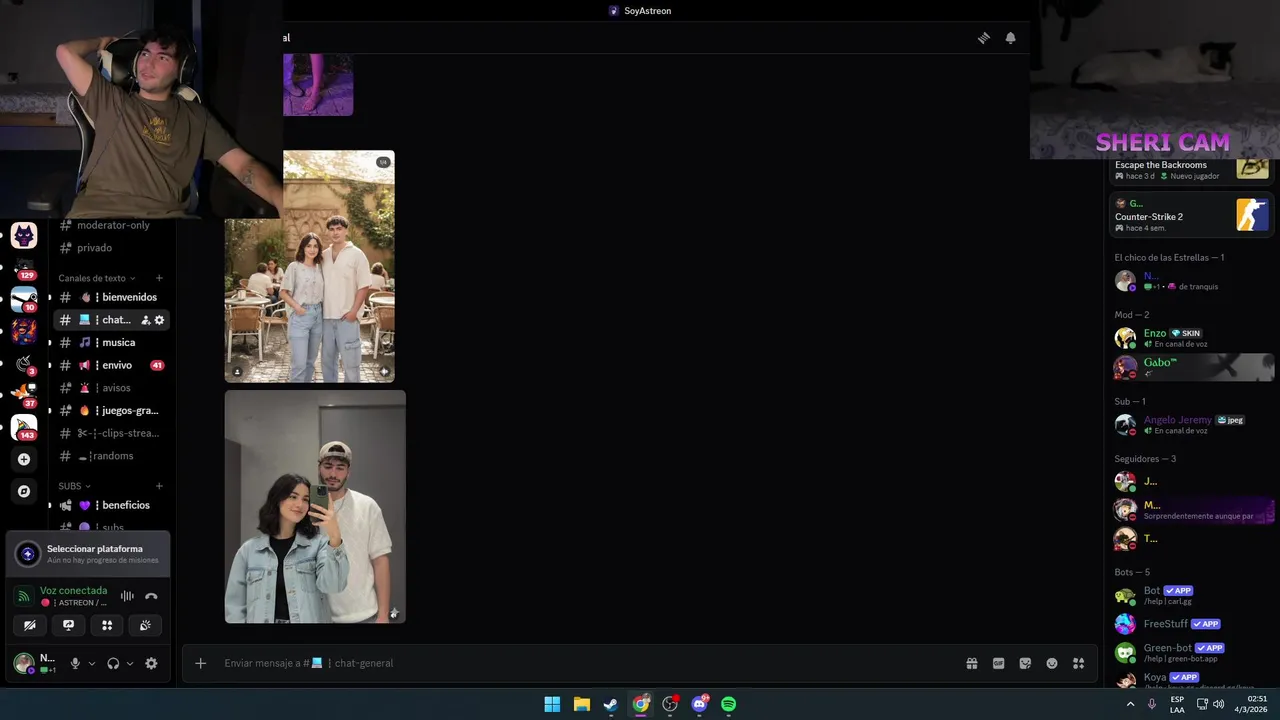Open the beneficios channel
The height and width of the screenshot is (720, 1280).
click(110, 505)
